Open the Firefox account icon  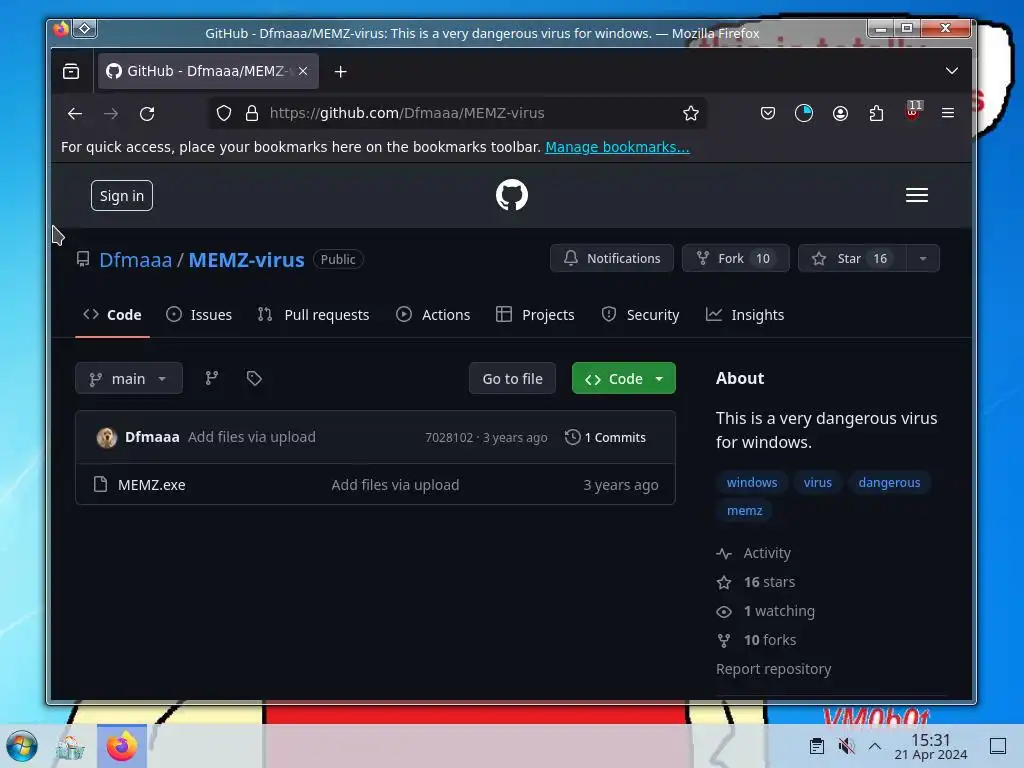point(840,114)
